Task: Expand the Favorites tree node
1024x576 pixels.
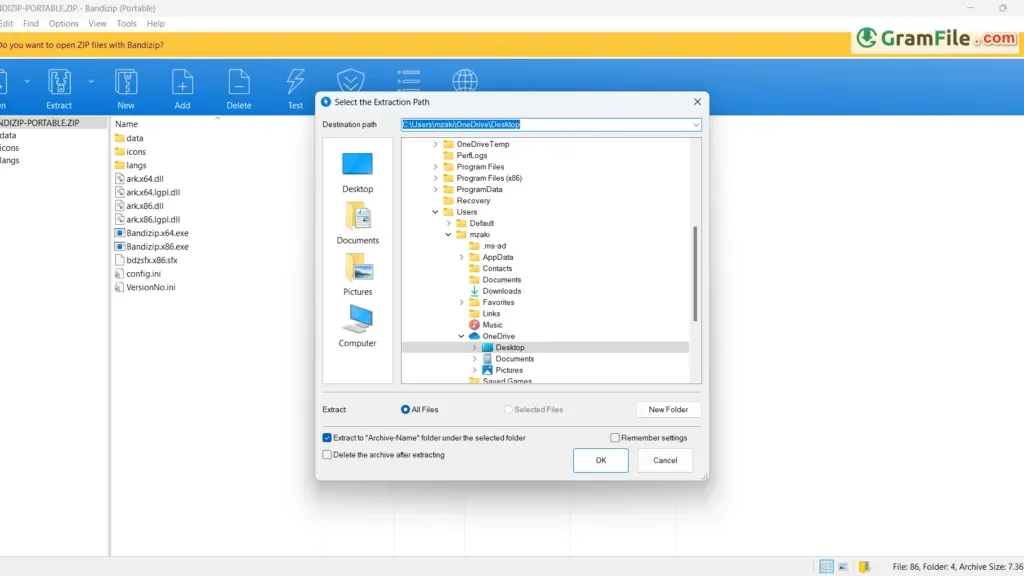Action: [x=462, y=302]
